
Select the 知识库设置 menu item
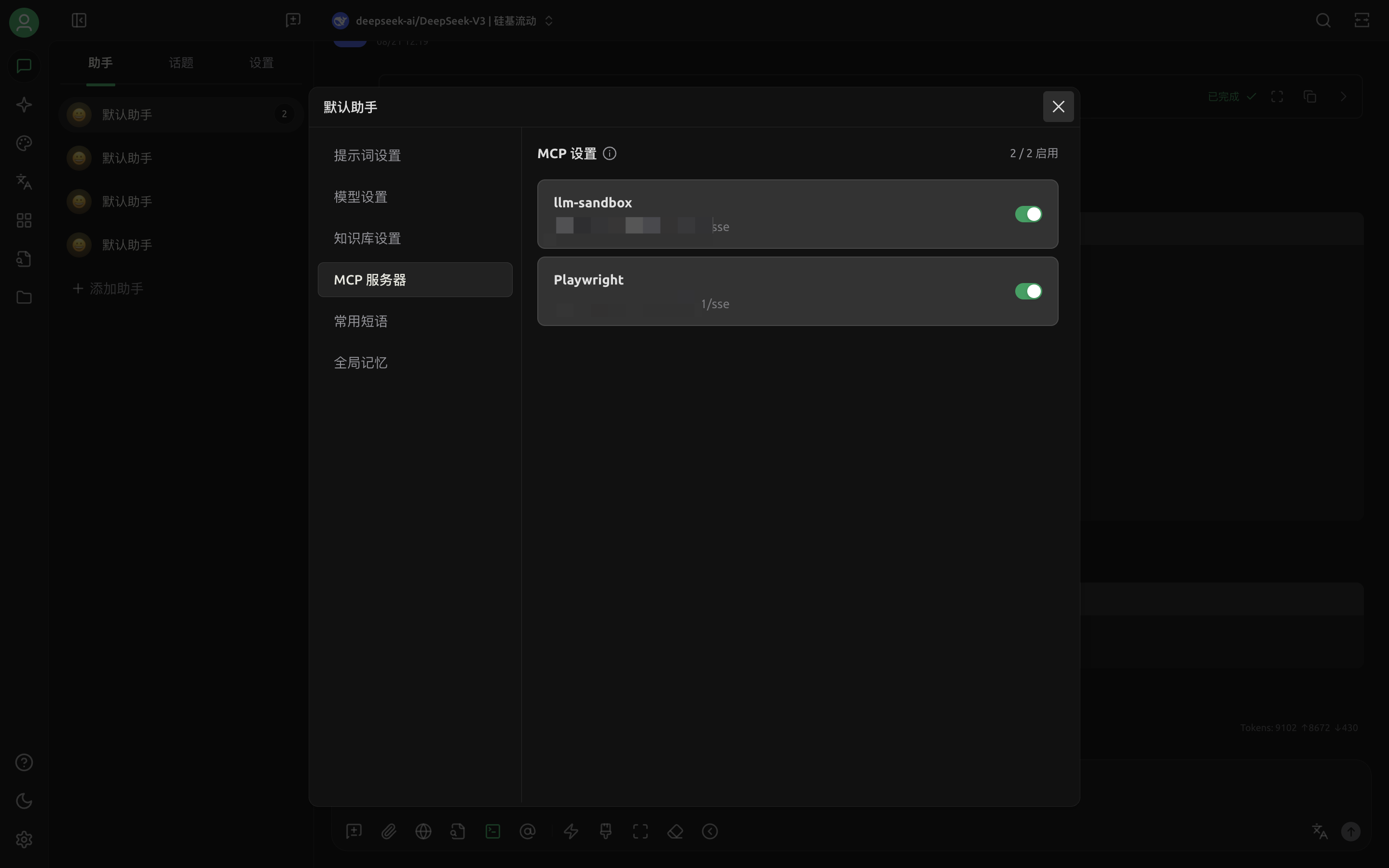[x=368, y=238]
